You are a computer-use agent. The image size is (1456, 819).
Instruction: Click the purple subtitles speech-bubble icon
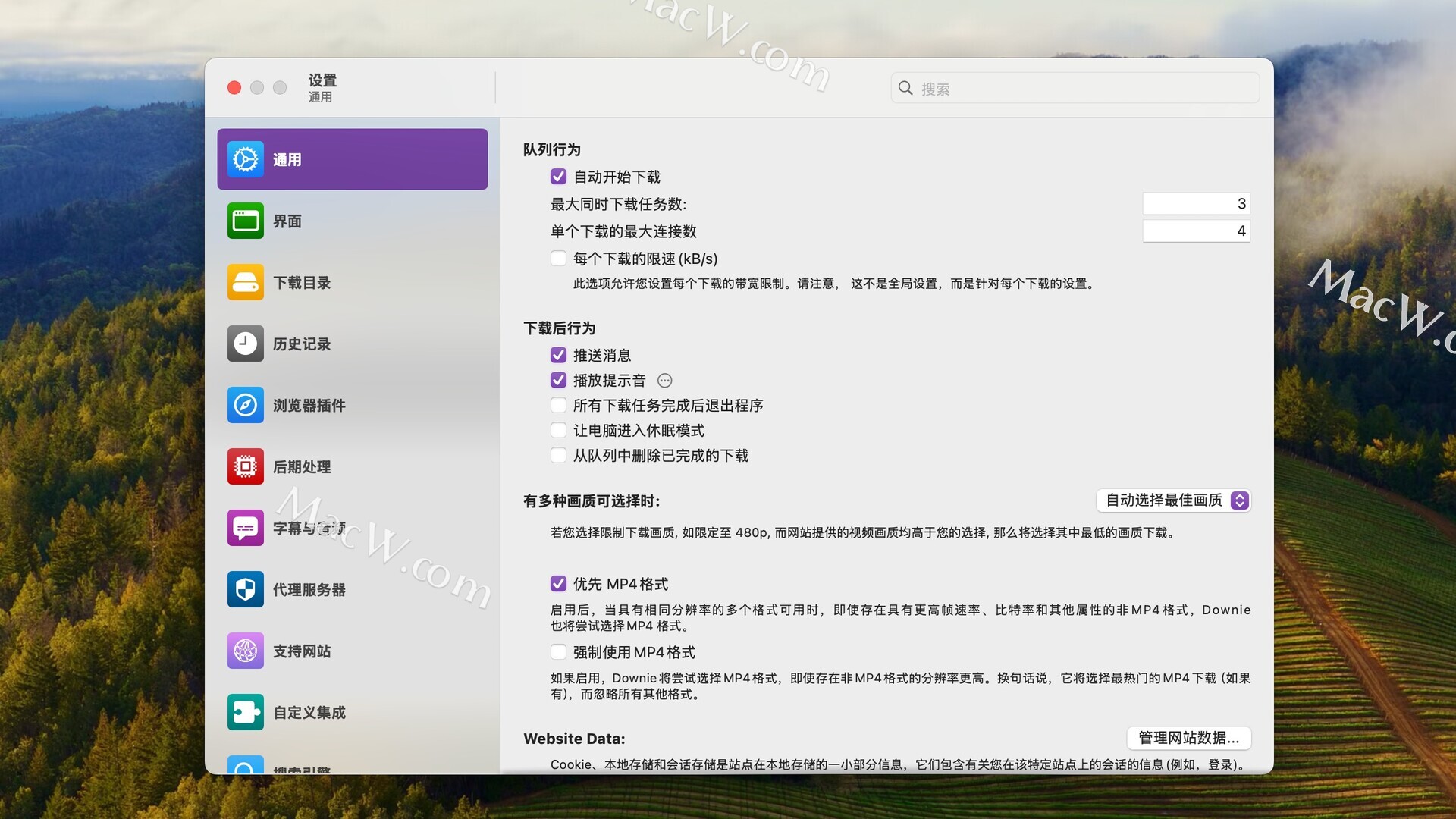coord(245,528)
